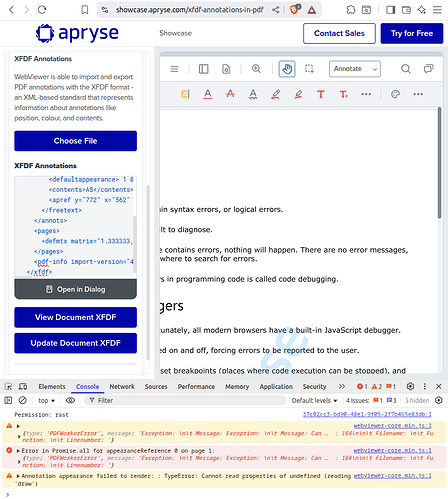Image resolution: width=448 pixels, height=499 pixels.
Task: Switch to the Network tab
Action: [122, 387]
